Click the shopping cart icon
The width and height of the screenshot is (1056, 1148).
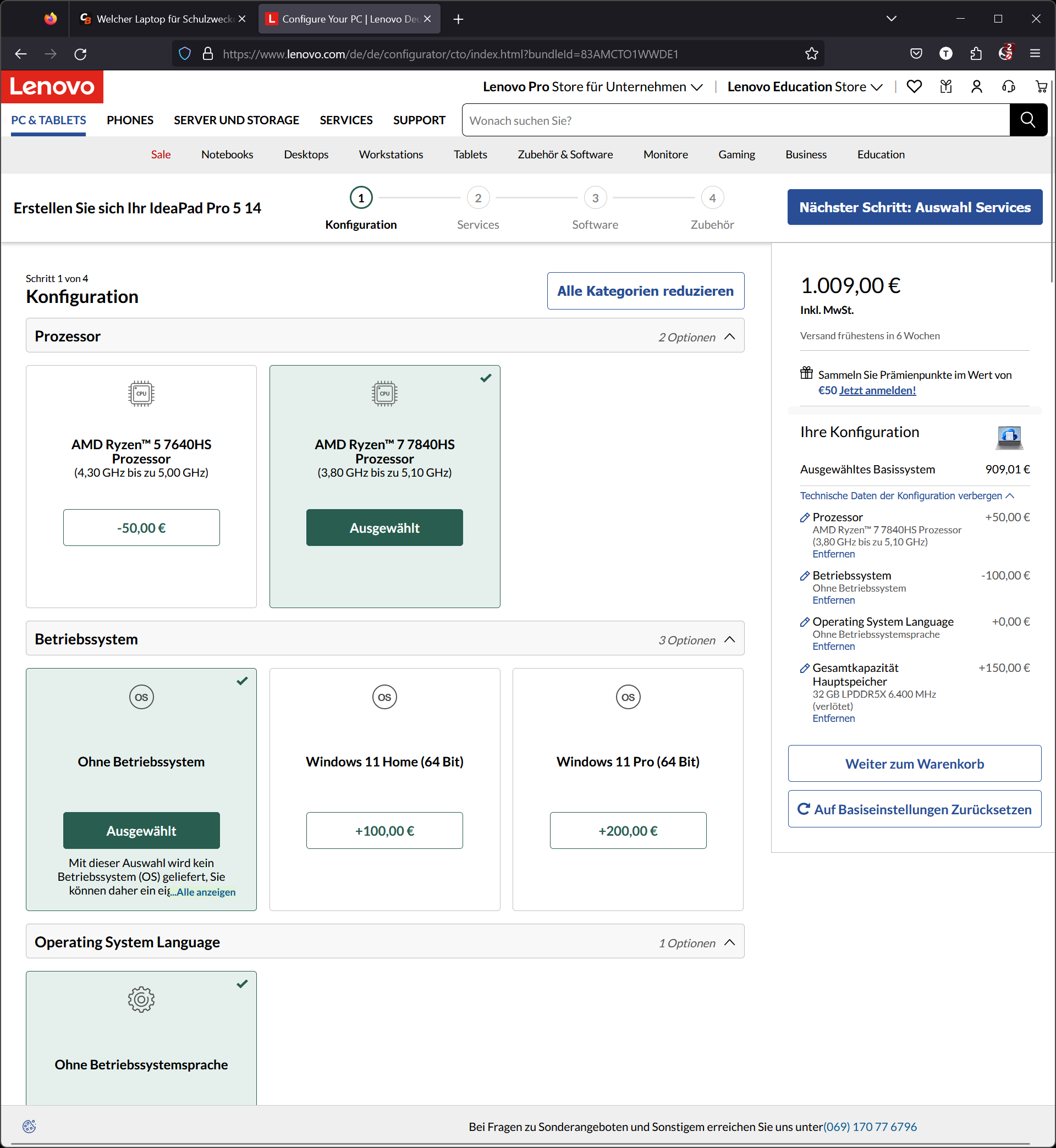[x=1041, y=86]
